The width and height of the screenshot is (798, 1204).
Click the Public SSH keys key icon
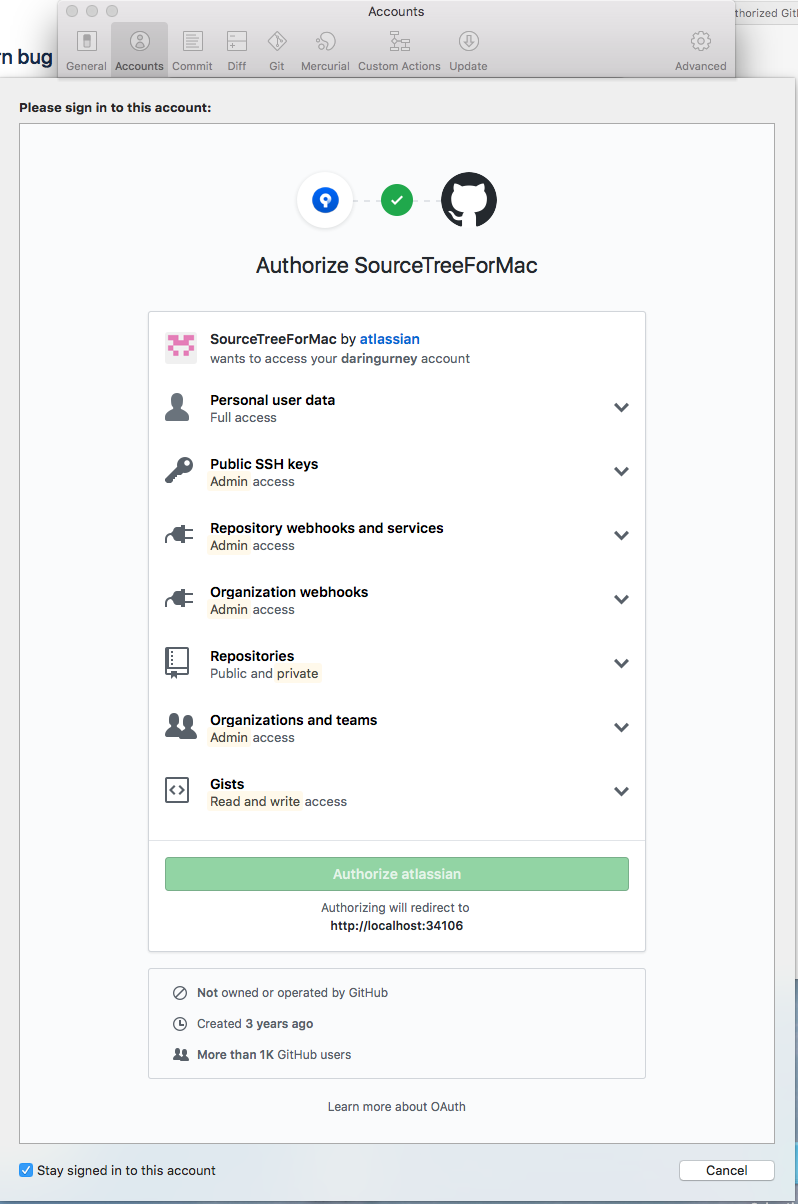pos(179,471)
